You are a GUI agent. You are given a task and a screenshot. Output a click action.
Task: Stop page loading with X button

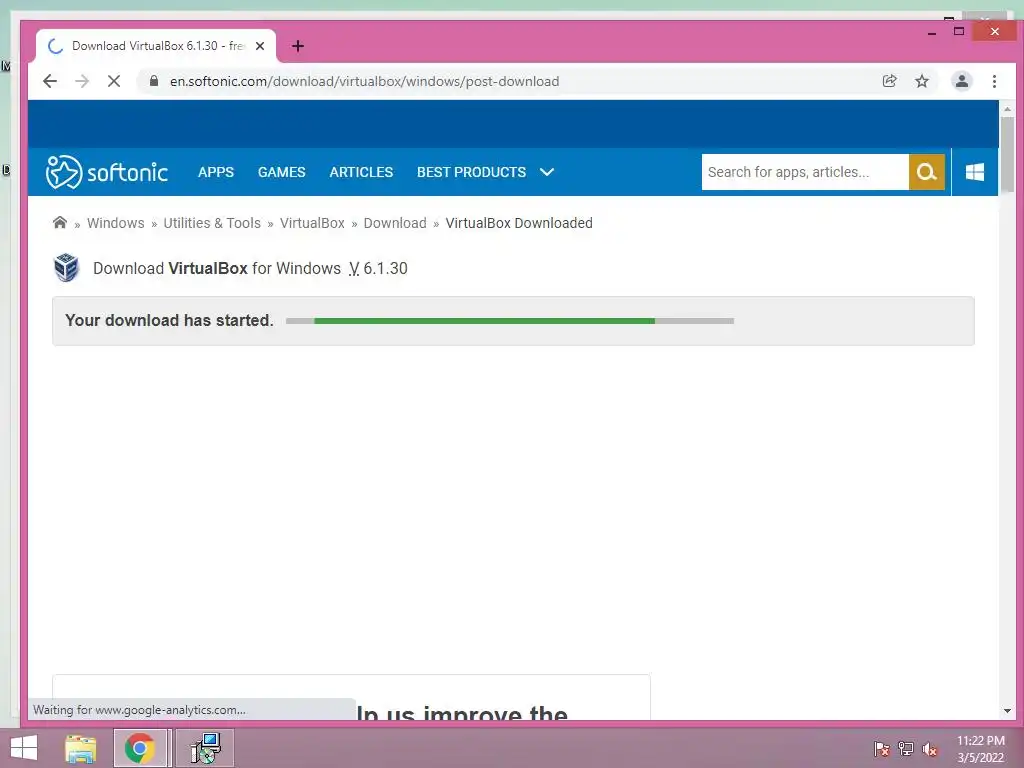[114, 81]
